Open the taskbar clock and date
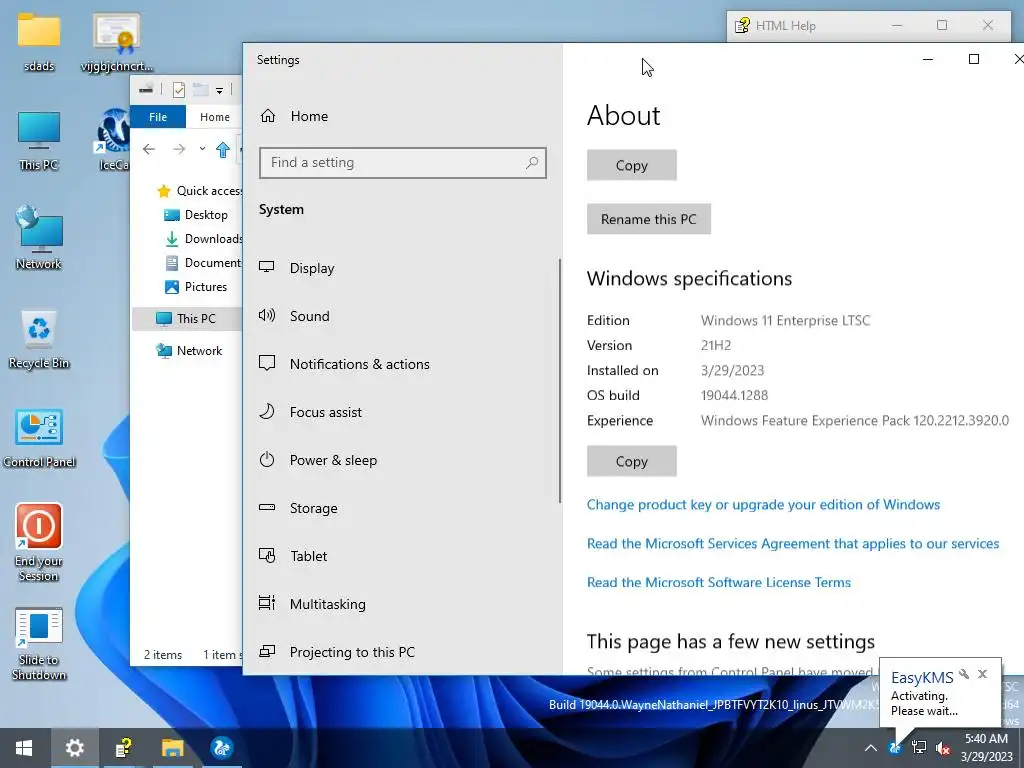 [986, 748]
